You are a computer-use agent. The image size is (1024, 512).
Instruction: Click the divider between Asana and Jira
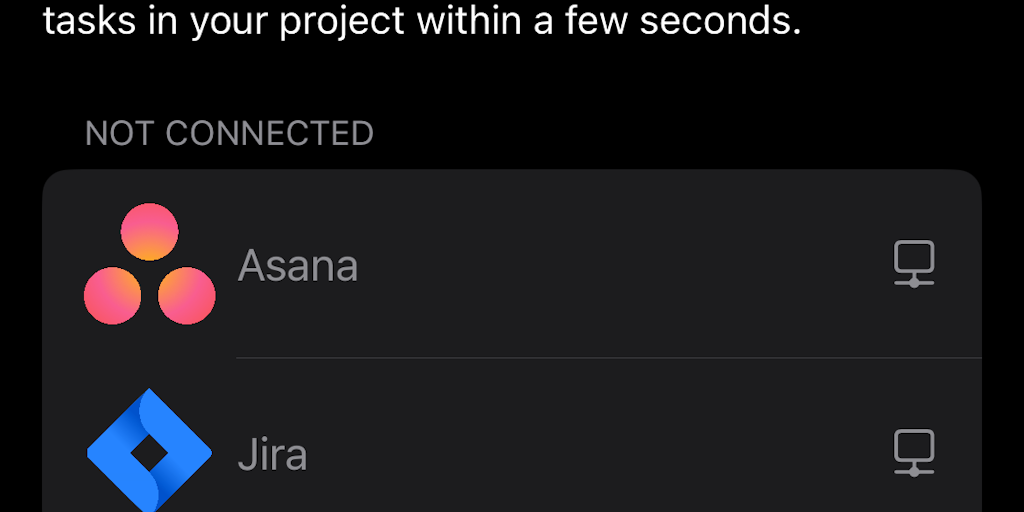pyautogui.click(x=608, y=357)
